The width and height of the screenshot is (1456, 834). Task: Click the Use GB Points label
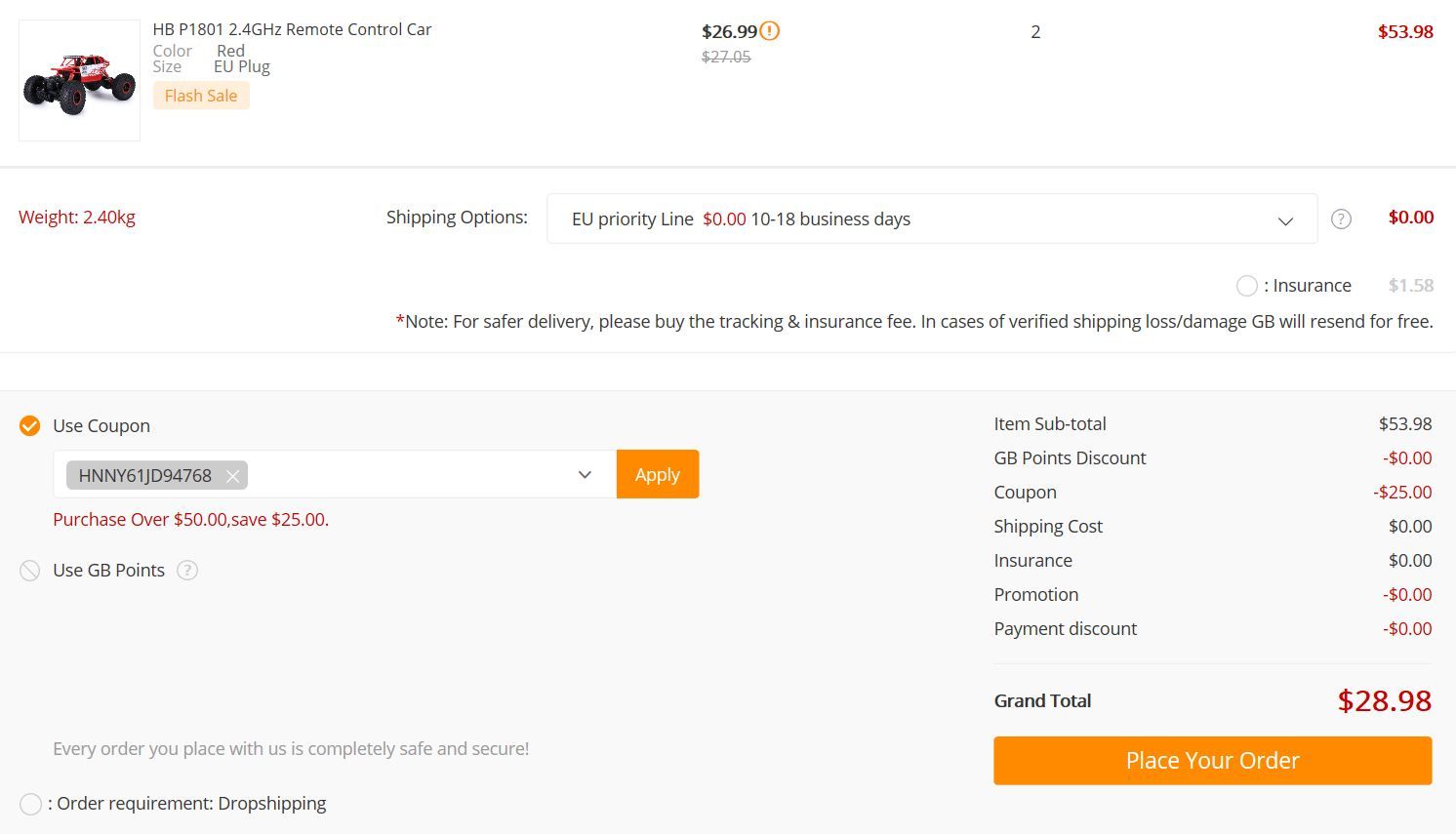click(108, 571)
